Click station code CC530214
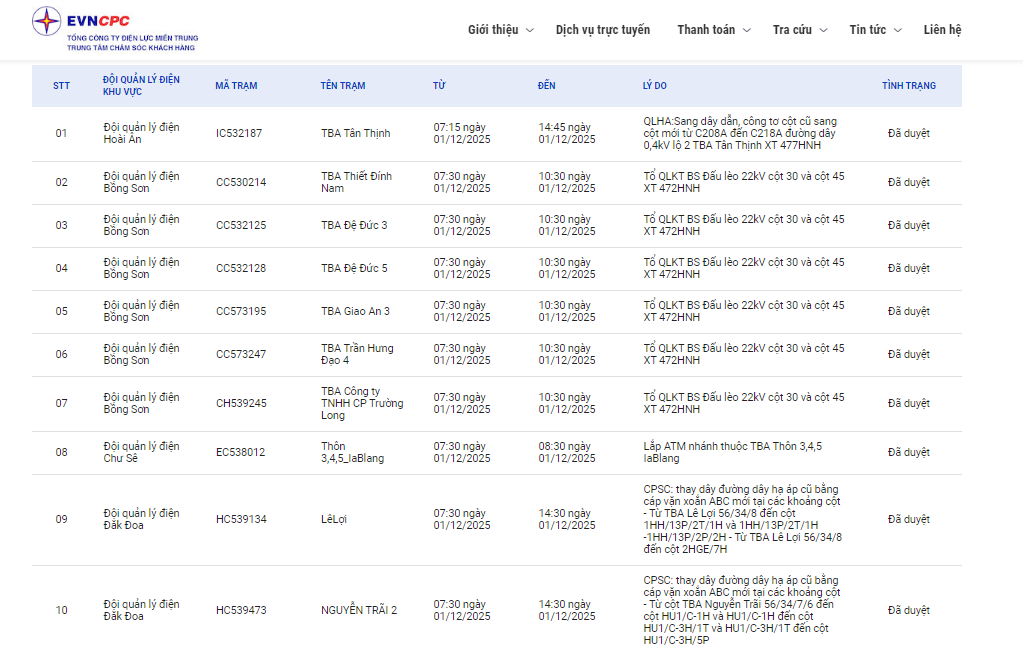Viewport: 1023px width, 653px height. coord(241,183)
